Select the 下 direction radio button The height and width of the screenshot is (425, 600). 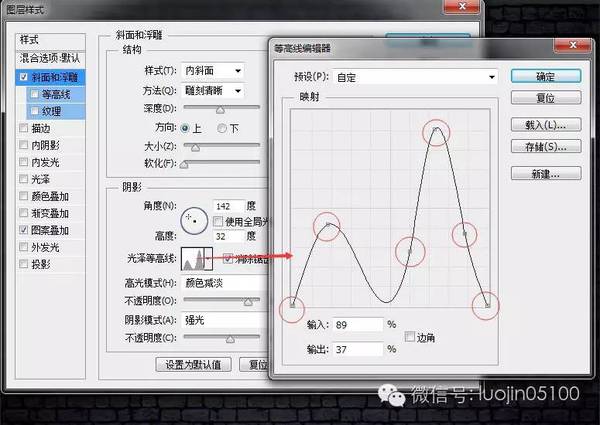coord(222,128)
